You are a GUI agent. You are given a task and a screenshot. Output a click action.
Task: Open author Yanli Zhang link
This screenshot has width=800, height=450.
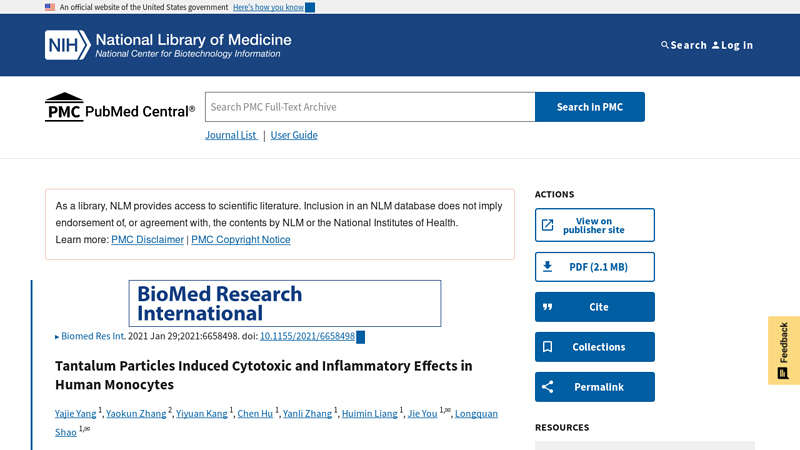pyautogui.click(x=307, y=414)
